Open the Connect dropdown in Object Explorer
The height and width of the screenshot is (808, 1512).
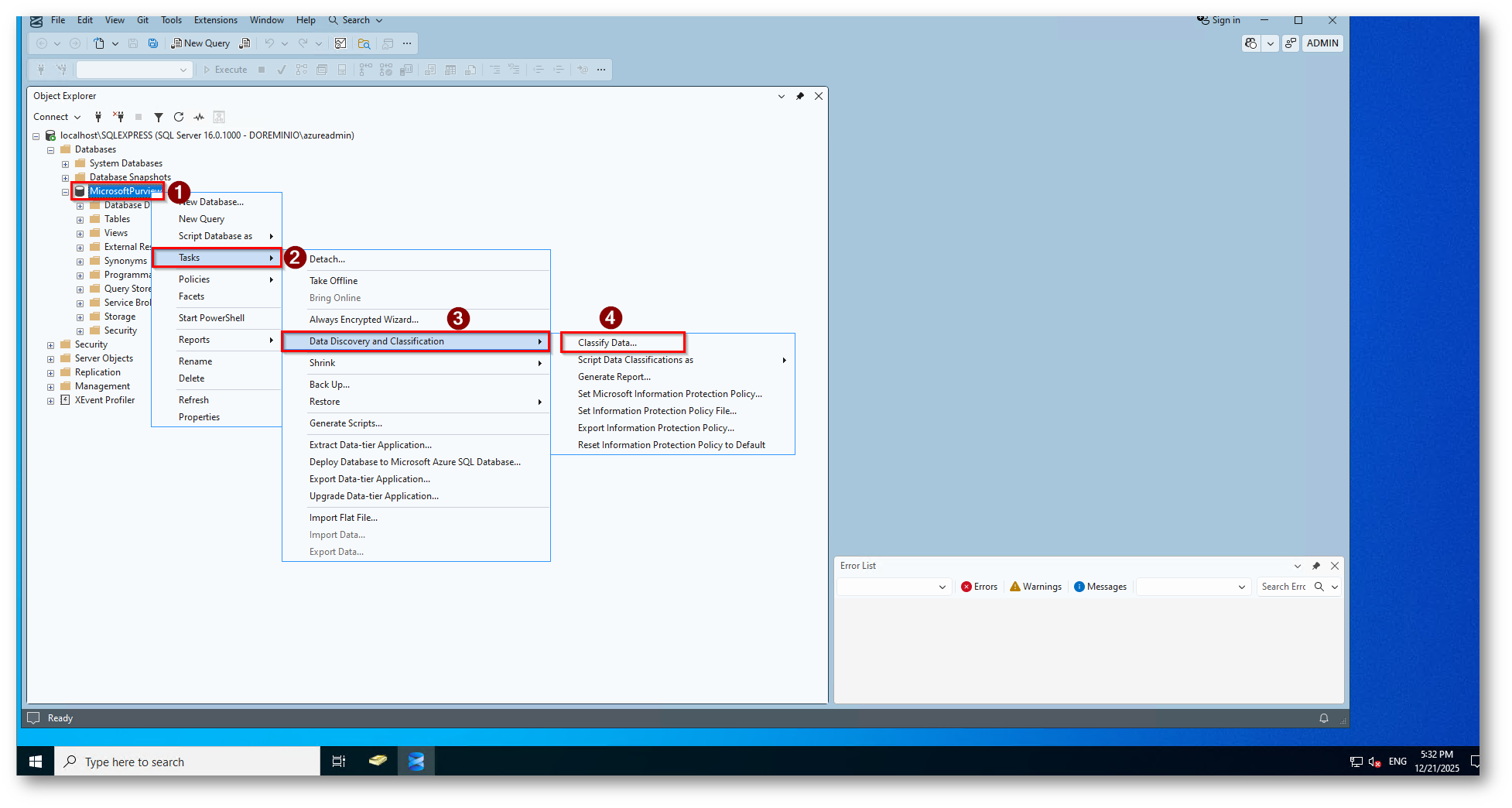coord(56,118)
